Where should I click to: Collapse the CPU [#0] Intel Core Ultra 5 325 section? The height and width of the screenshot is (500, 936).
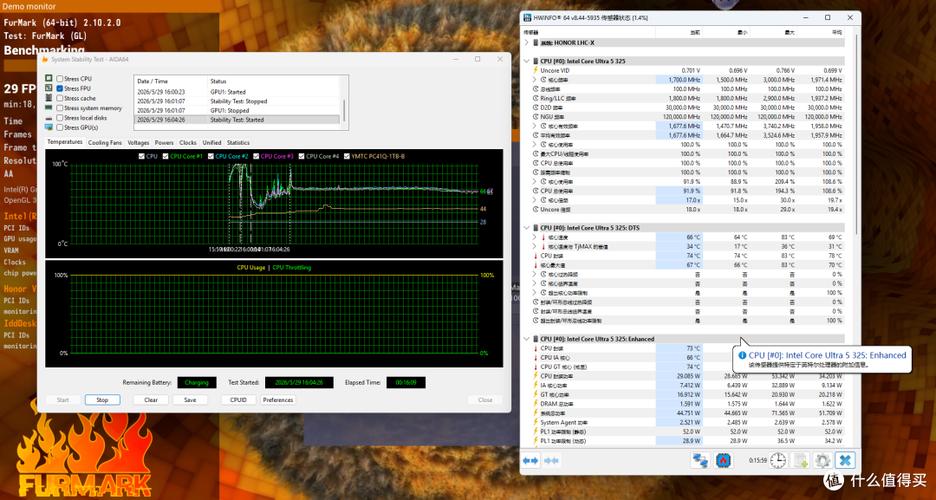coord(526,61)
